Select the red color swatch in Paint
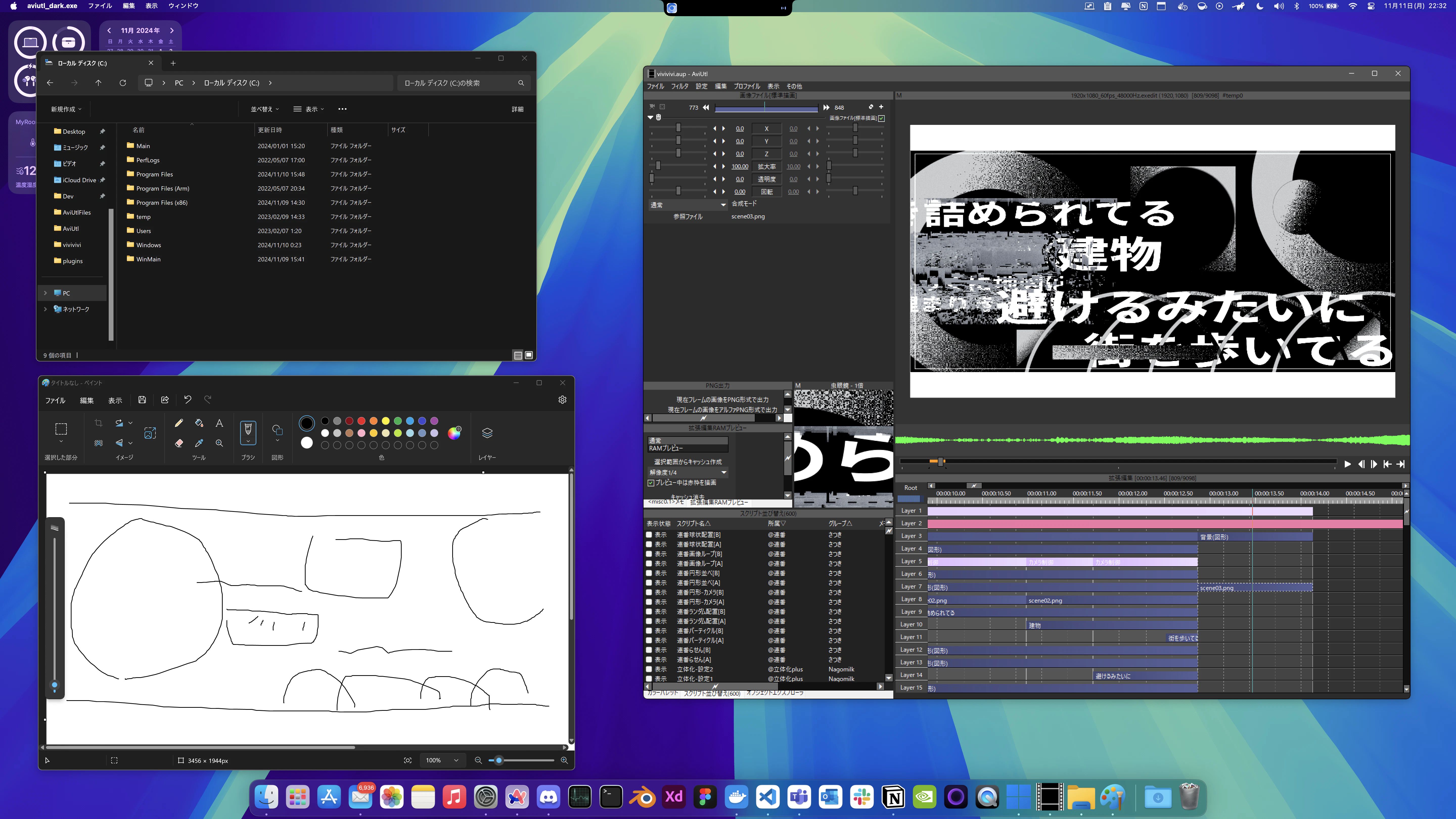Image resolution: width=1456 pixels, height=819 pixels. tap(362, 421)
